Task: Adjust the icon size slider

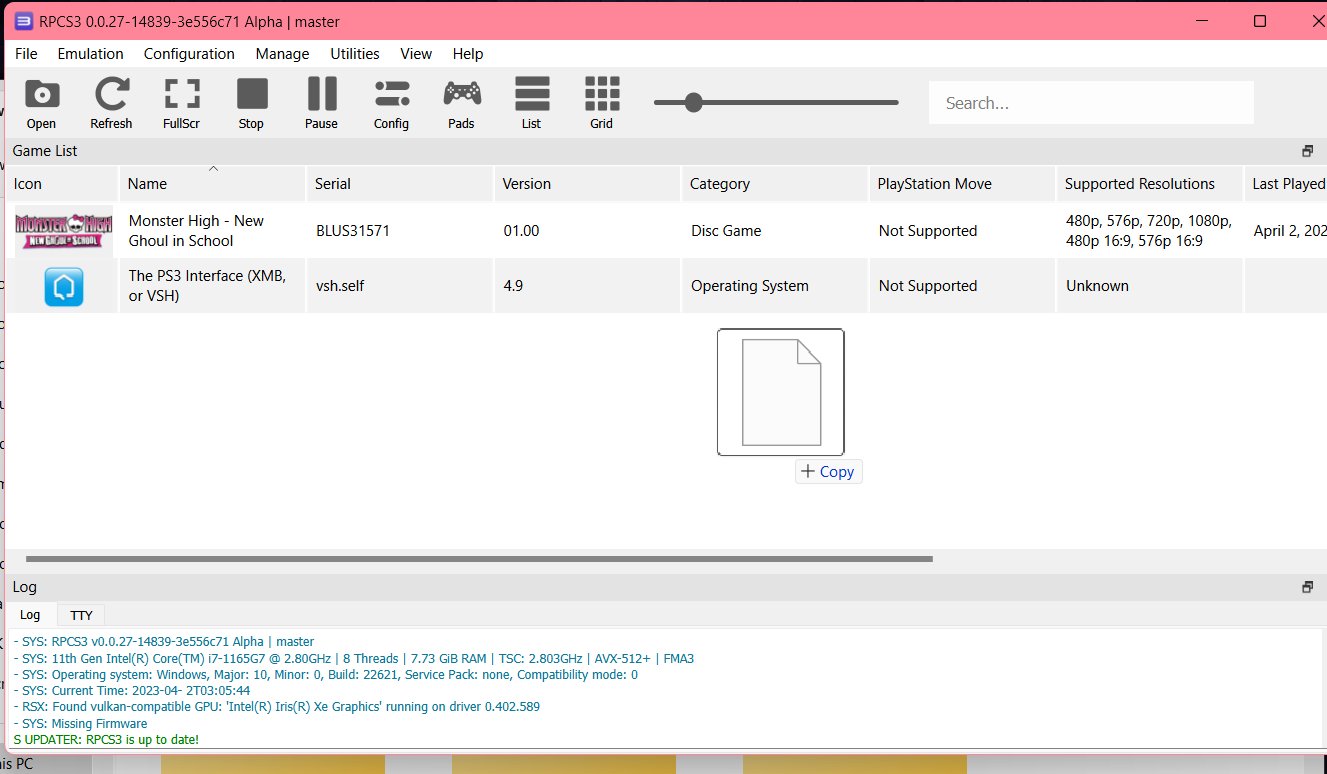Action: pyautogui.click(x=694, y=101)
